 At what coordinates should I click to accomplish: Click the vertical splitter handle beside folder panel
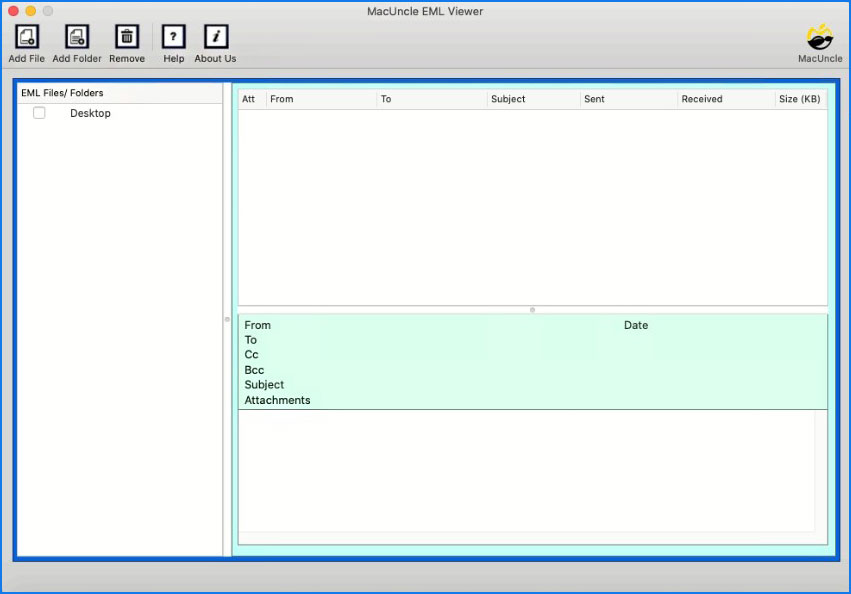tap(227, 319)
